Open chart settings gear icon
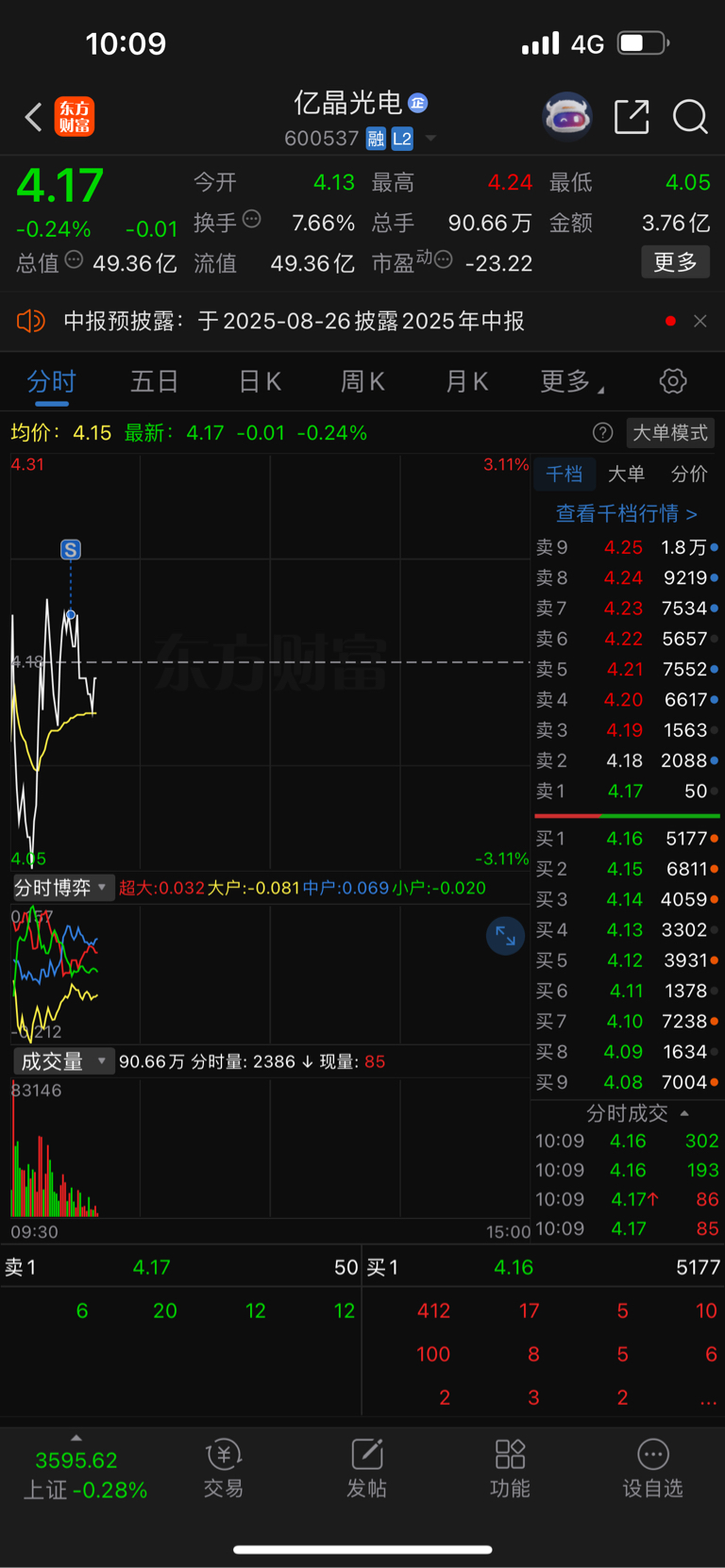Image resolution: width=725 pixels, height=1568 pixels. [672, 381]
